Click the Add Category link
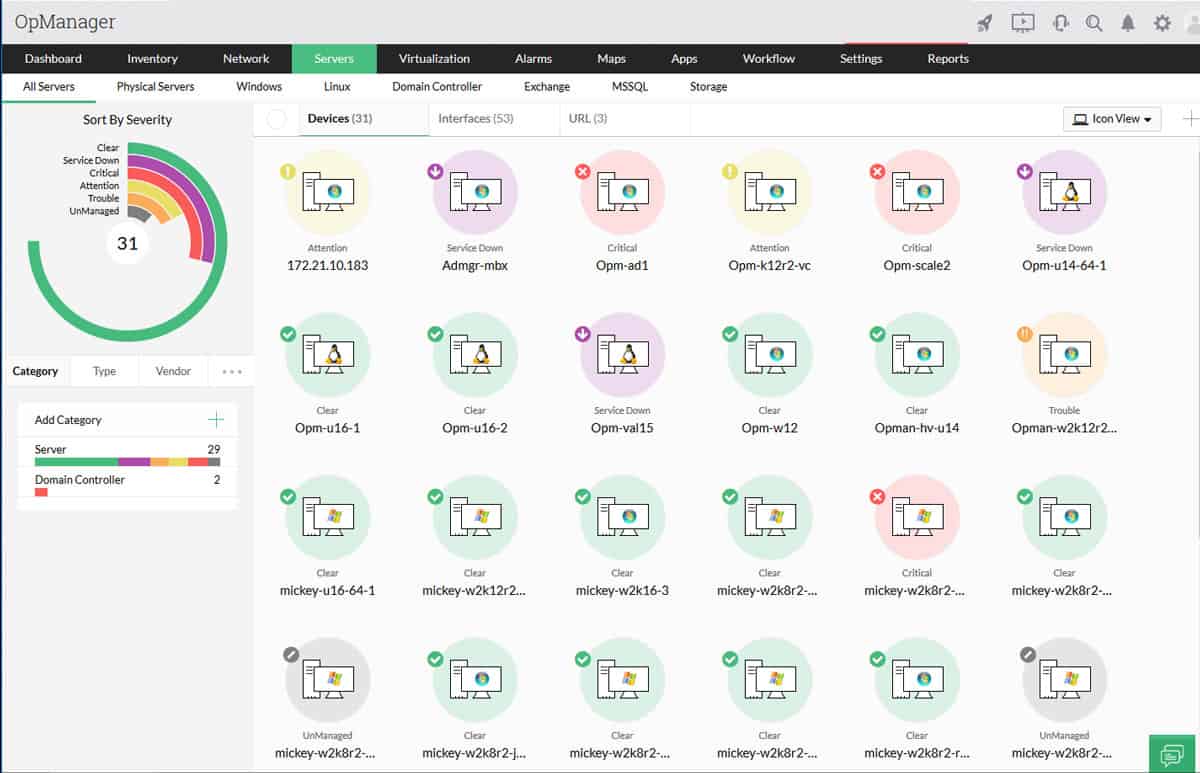1200x773 pixels. click(68, 420)
